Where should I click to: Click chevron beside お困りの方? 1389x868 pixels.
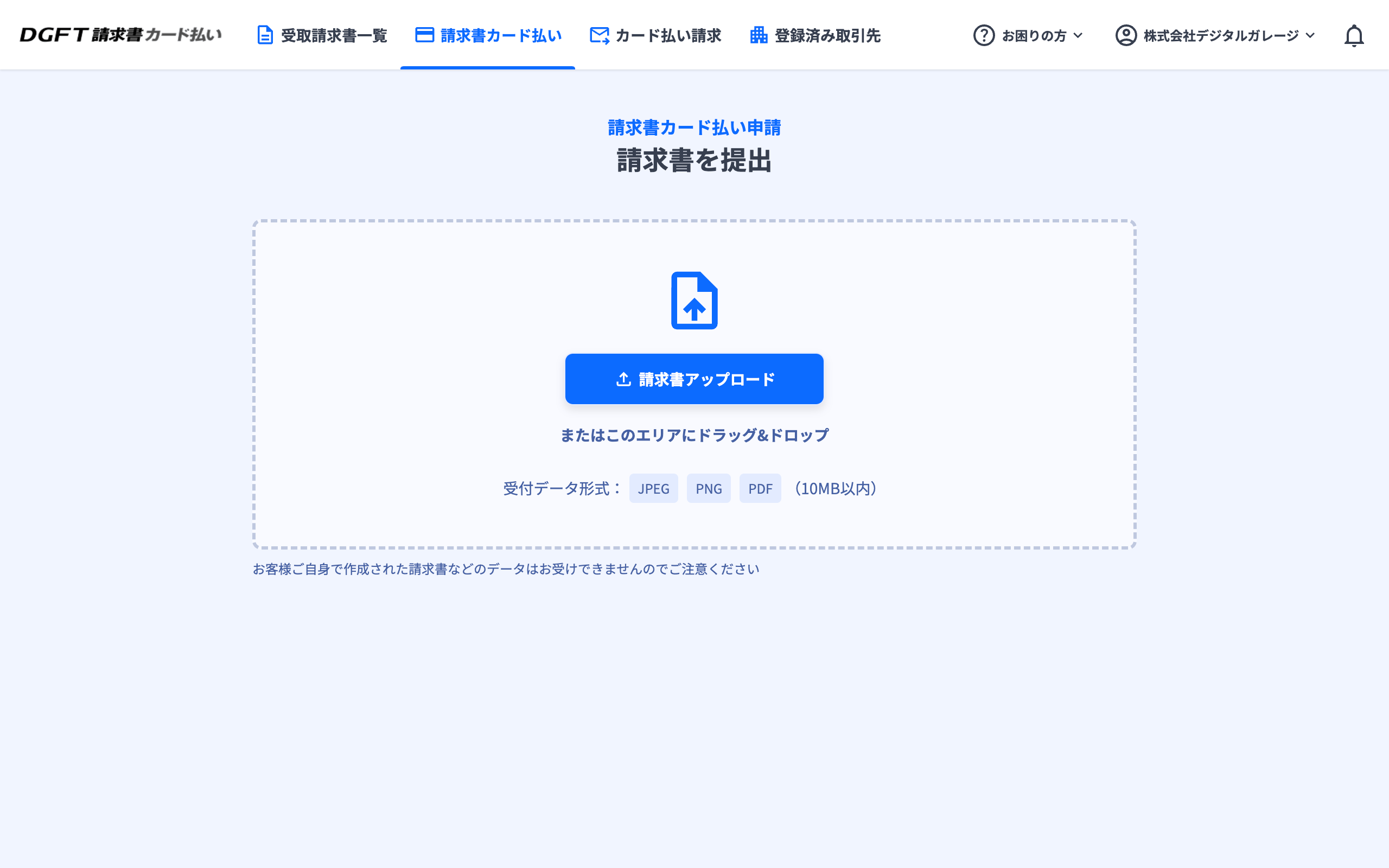click(x=1078, y=36)
